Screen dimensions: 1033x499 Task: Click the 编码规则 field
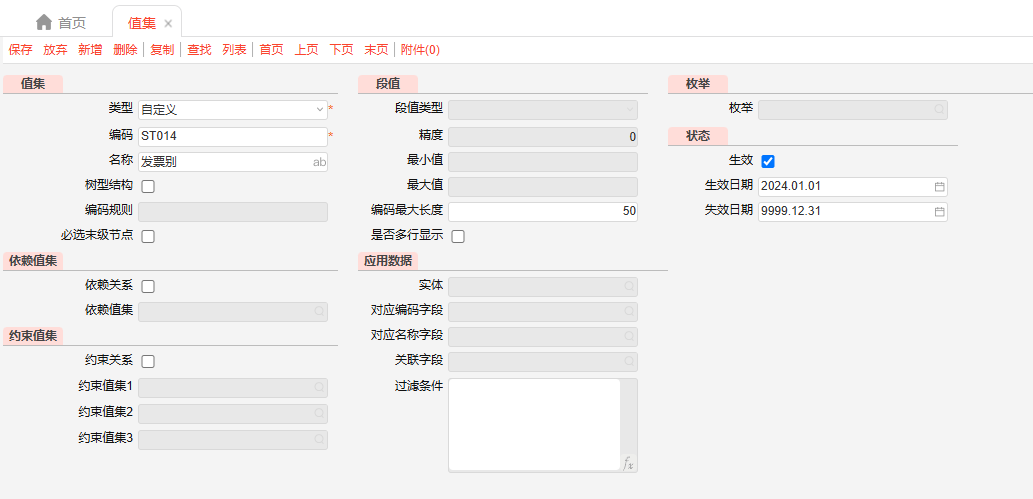pyautogui.click(x=233, y=212)
